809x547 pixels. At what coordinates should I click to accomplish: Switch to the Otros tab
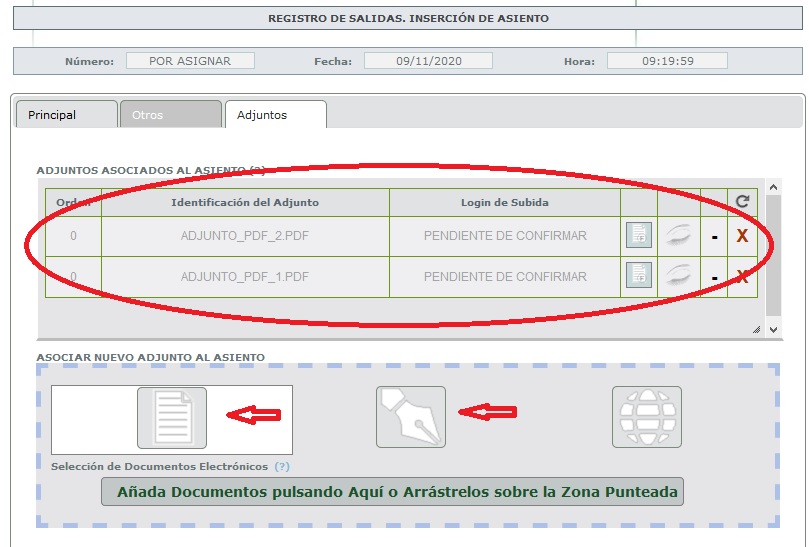click(x=171, y=115)
